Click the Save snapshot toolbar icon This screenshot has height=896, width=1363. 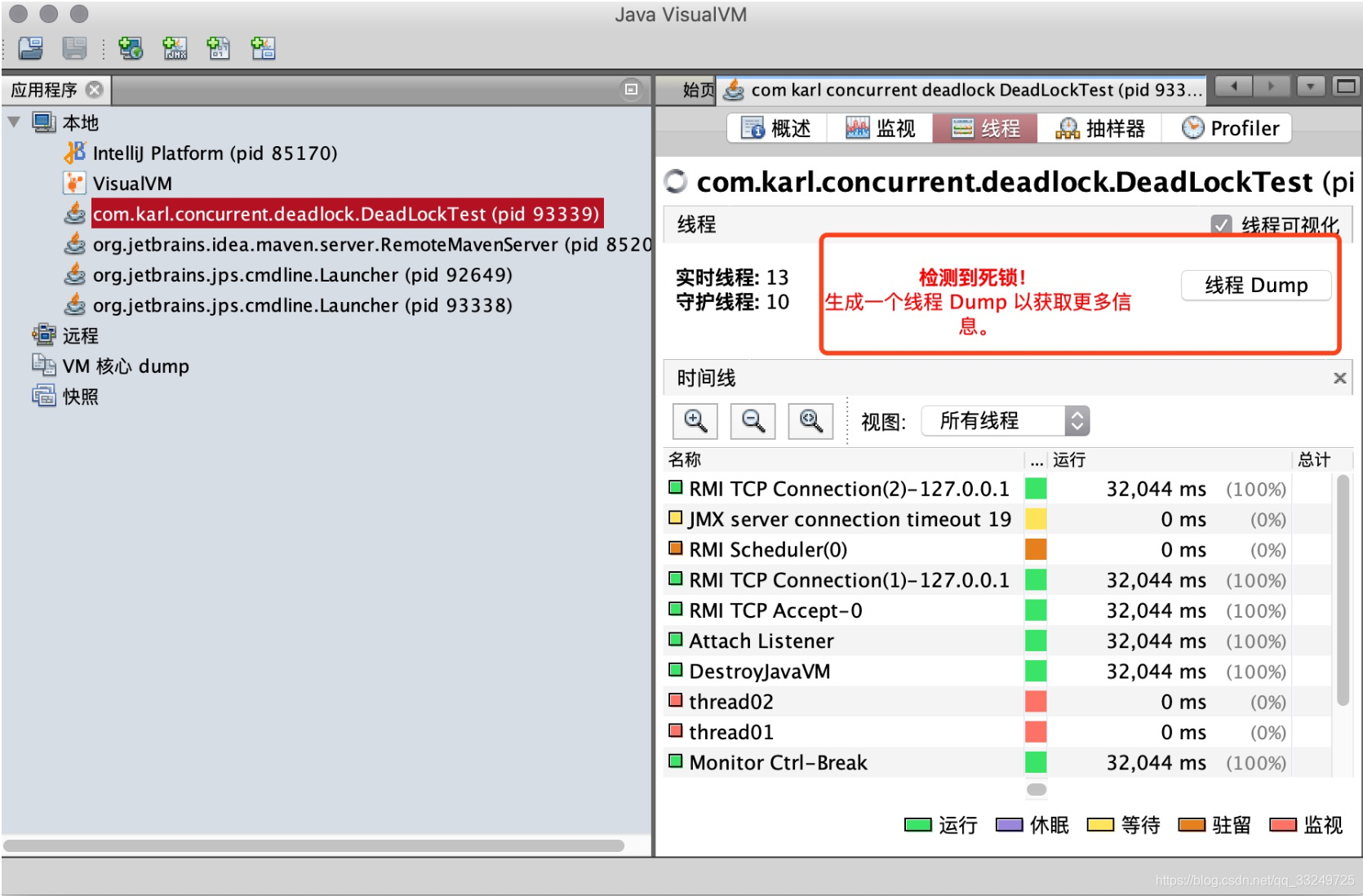point(74,48)
